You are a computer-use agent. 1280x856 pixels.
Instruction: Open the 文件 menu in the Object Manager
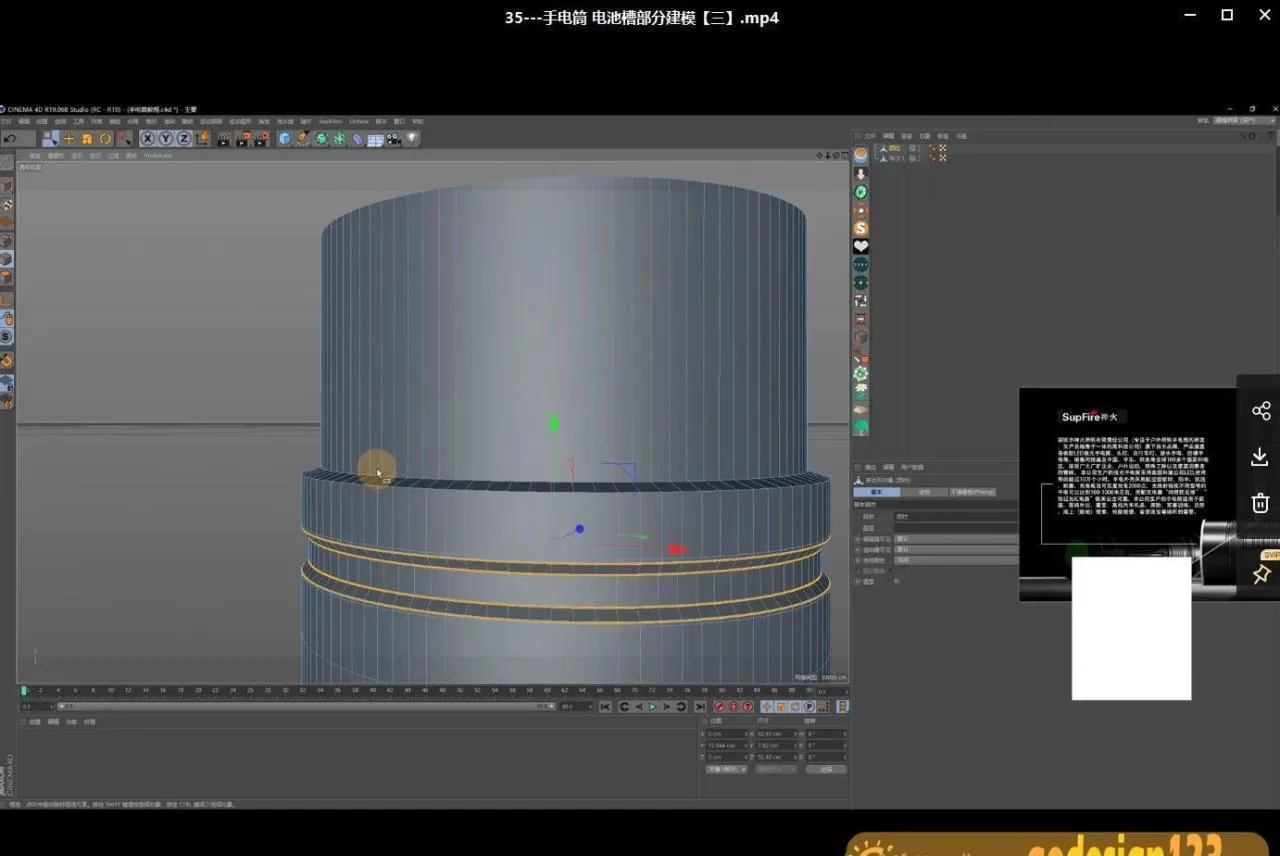point(860,135)
